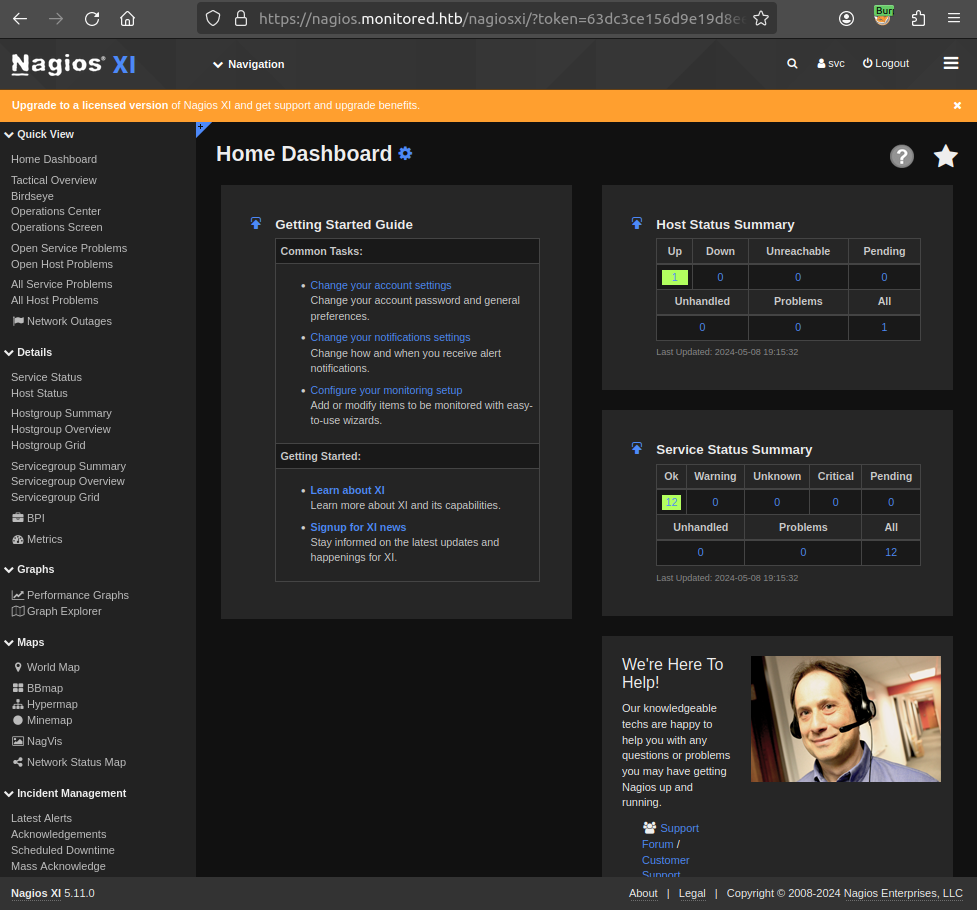Click the Logout button
Screen dimensions: 977x910
(886, 64)
